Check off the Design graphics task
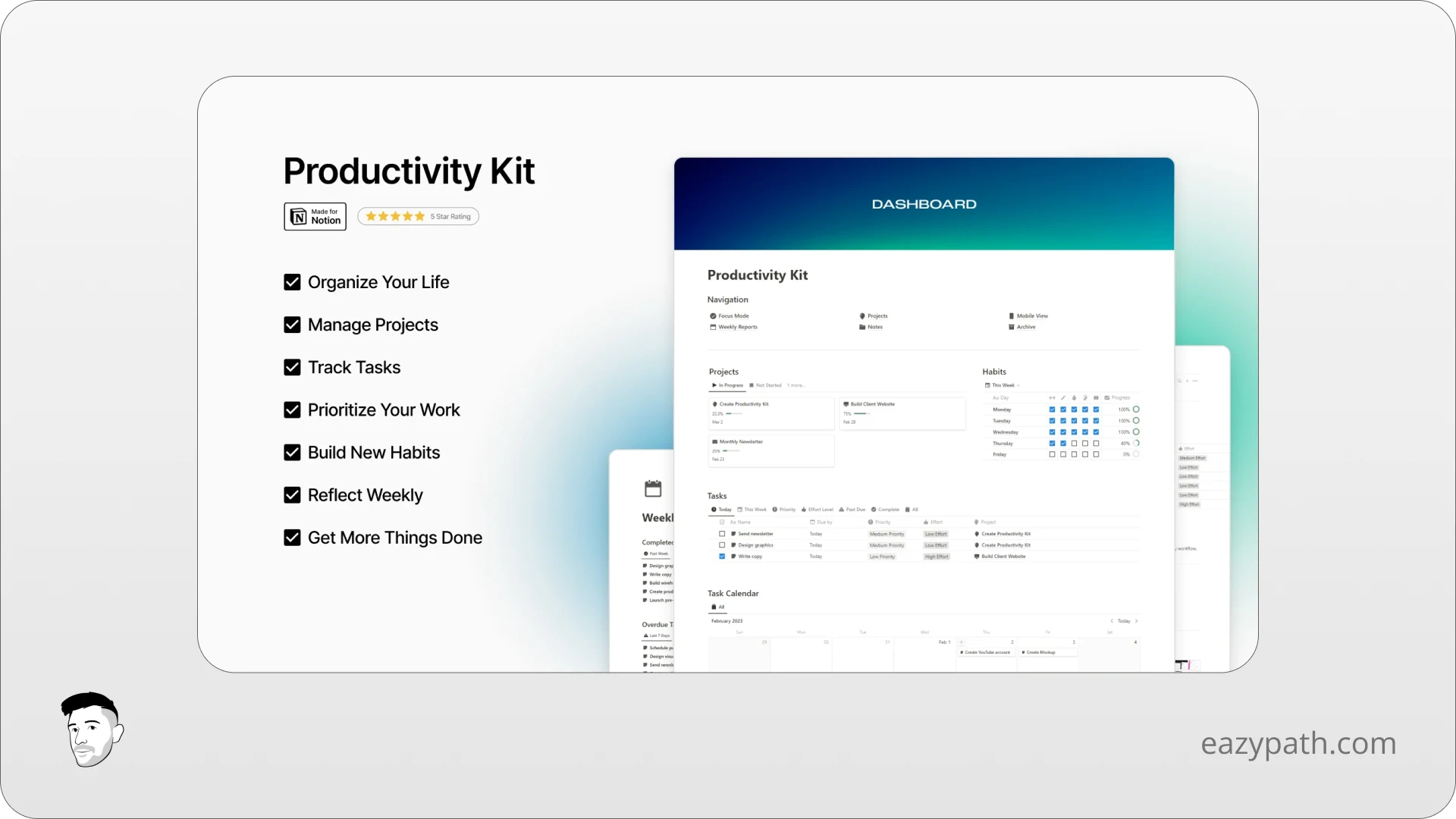Screen dimensions: 1456x819 pos(722,545)
